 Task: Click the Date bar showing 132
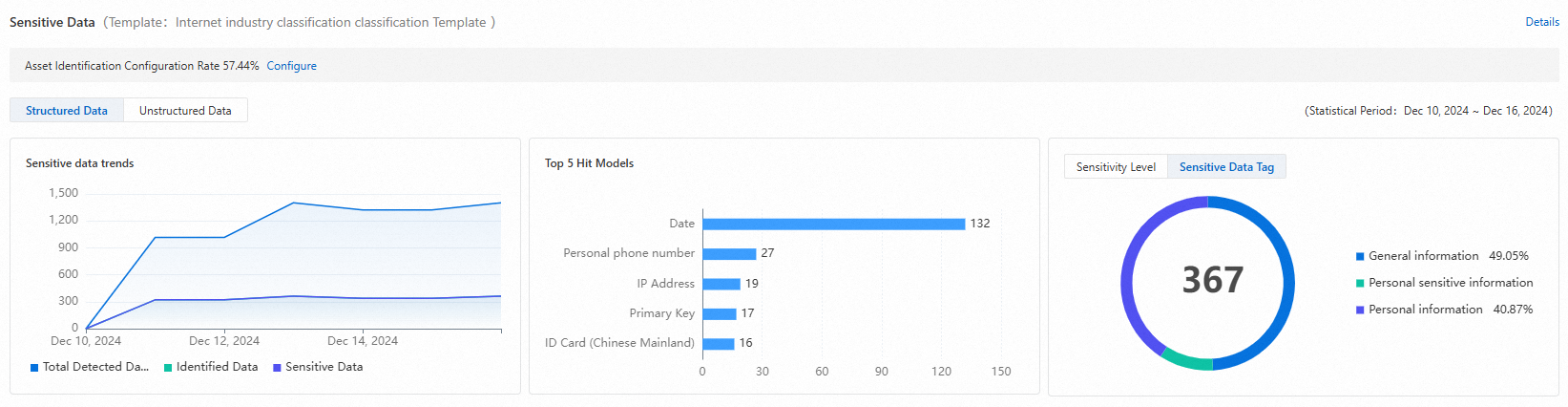click(833, 224)
